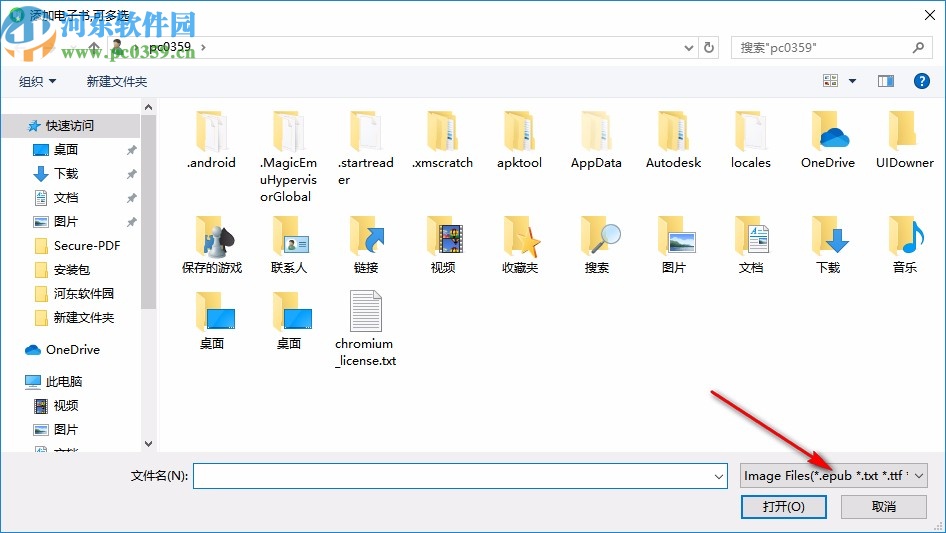
Task: Open the UIDowner folder
Action: pyautogui.click(x=904, y=139)
